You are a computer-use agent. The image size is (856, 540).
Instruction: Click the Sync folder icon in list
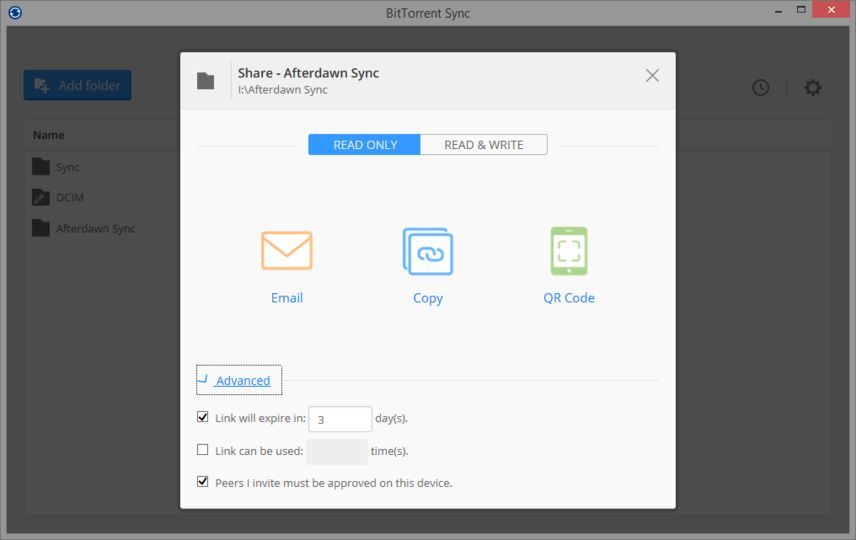click(41, 167)
